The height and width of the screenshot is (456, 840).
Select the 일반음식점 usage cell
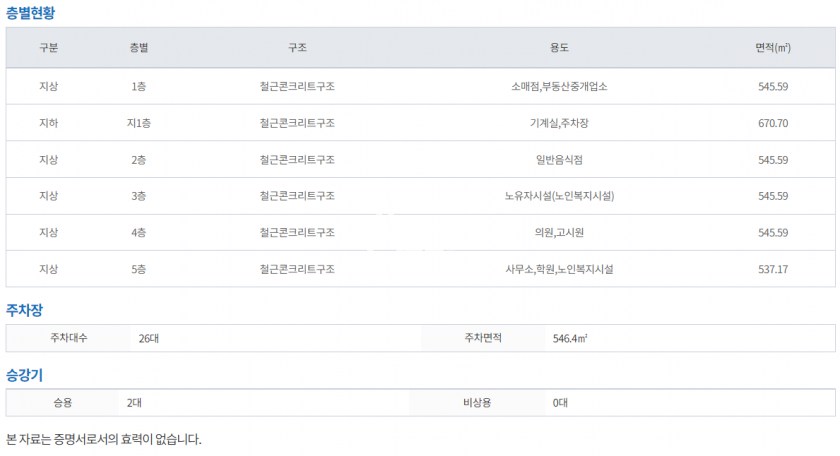point(559,160)
